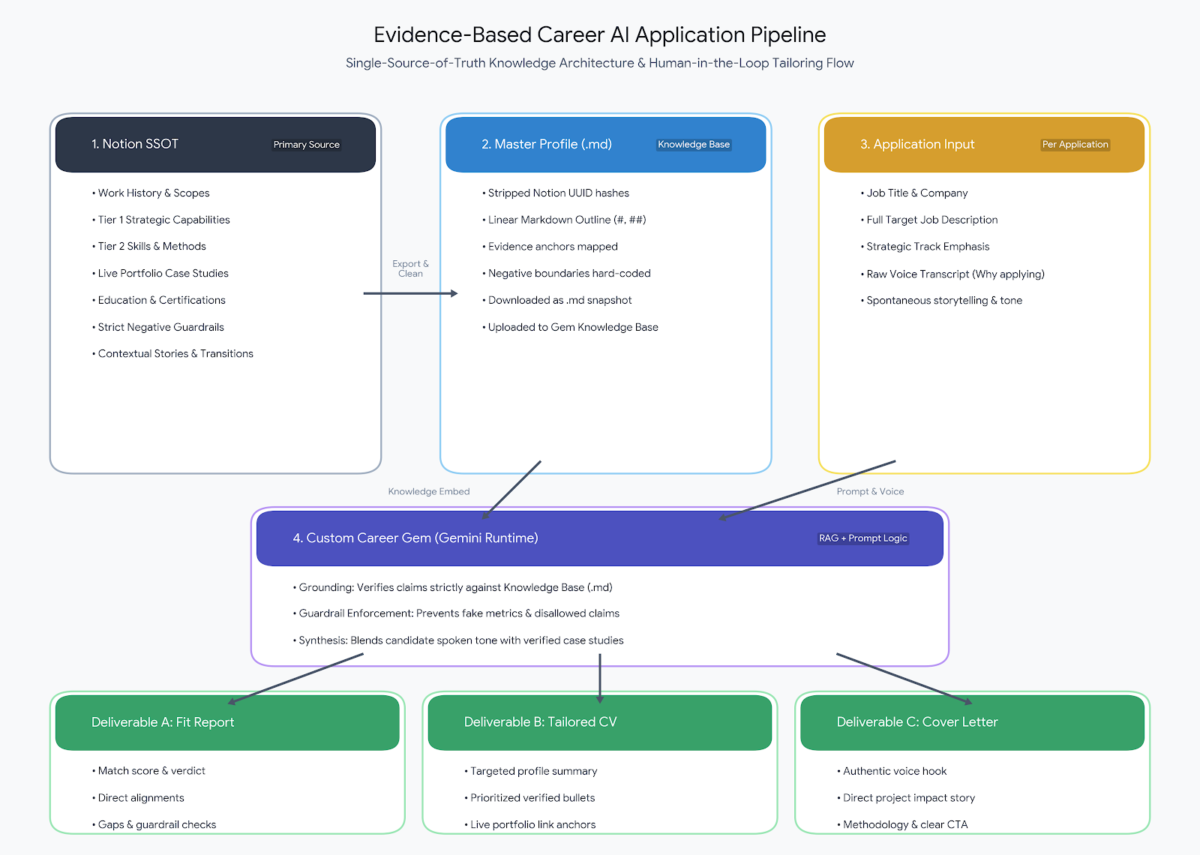Select the "Synthesis: Blends candidate spoken tone" bullet

[458, 640]
